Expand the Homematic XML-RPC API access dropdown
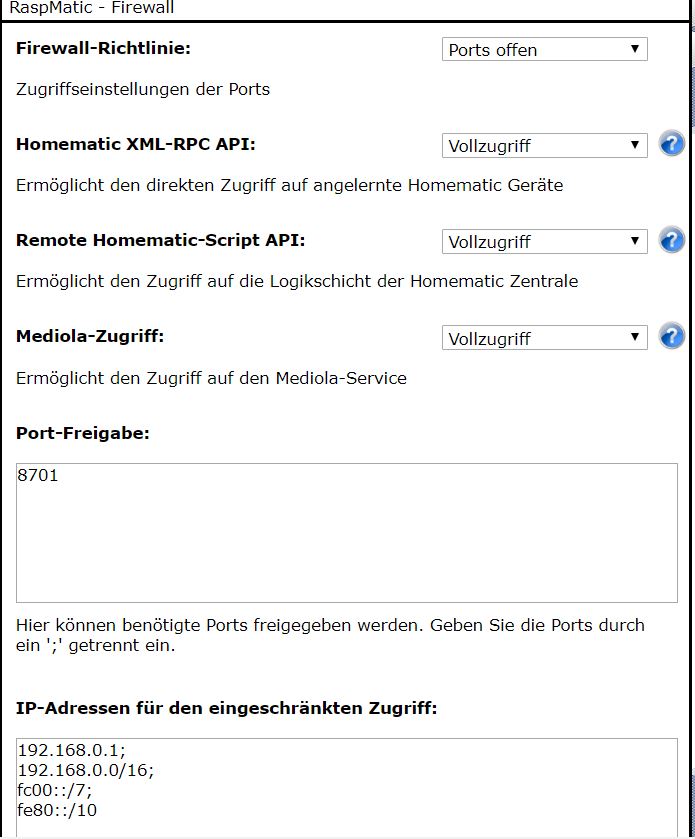 coord(544,146)
